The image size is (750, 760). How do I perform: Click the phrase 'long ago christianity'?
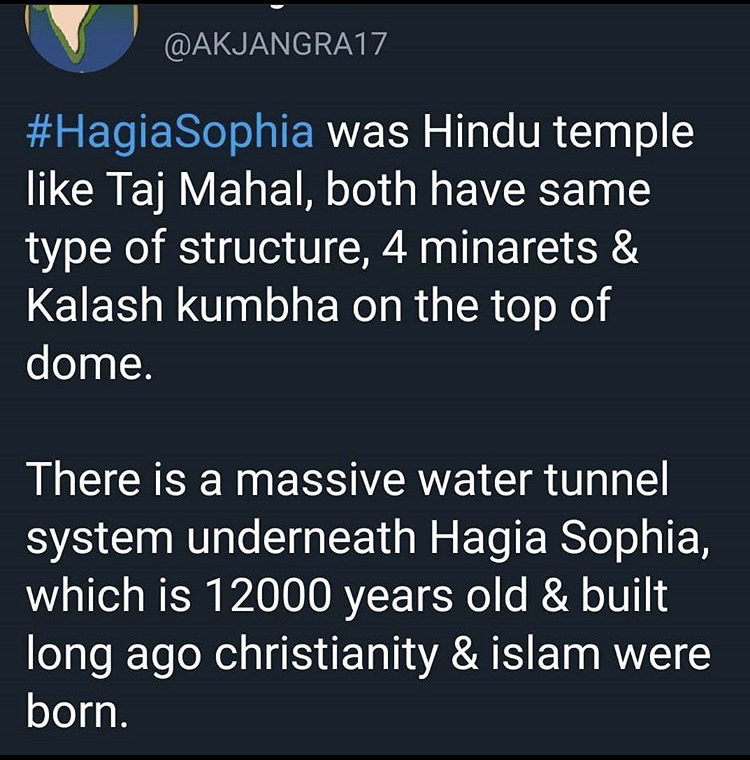click(x=232, y=655)
